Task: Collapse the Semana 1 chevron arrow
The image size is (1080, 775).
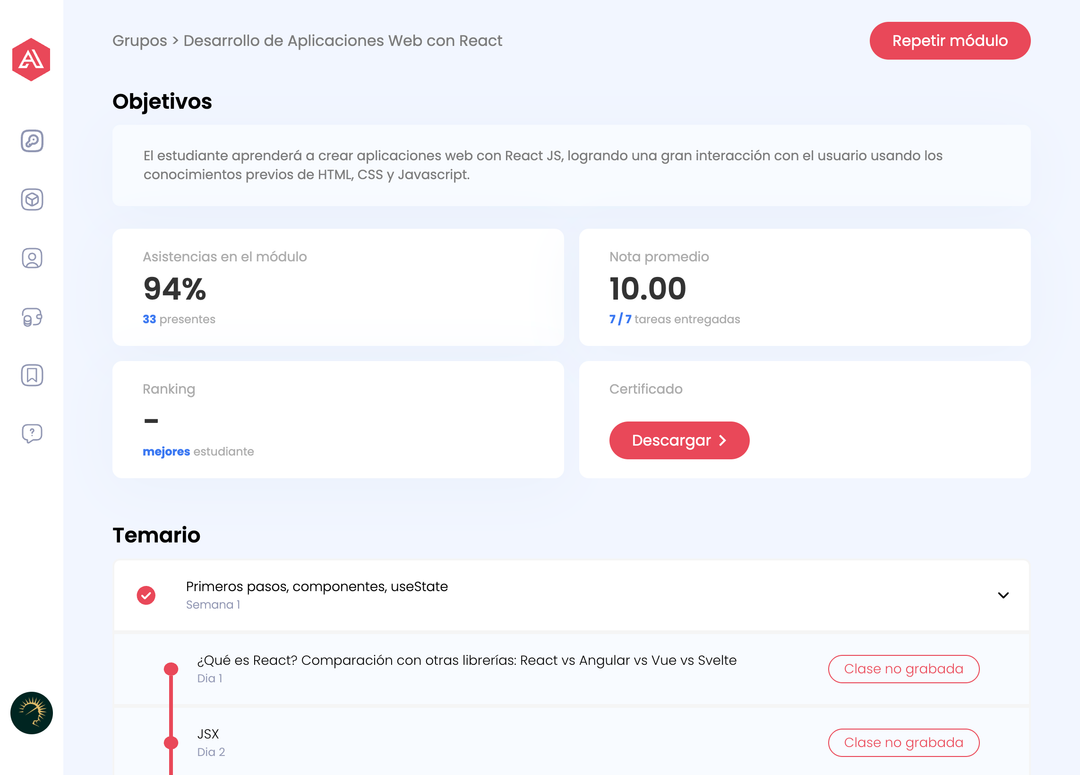Action: pyautogui.click(x=1003, y=595)
